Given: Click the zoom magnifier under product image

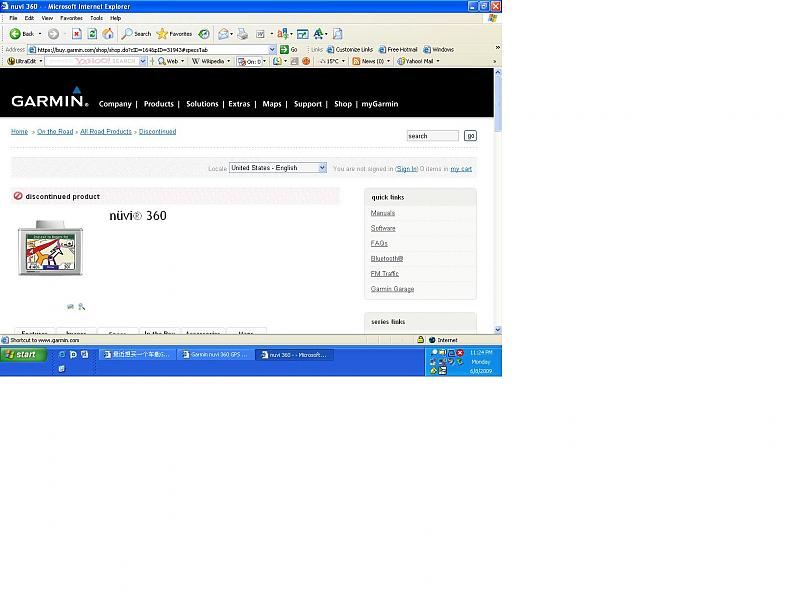Looking at the screenshot, I should (82, 307).
